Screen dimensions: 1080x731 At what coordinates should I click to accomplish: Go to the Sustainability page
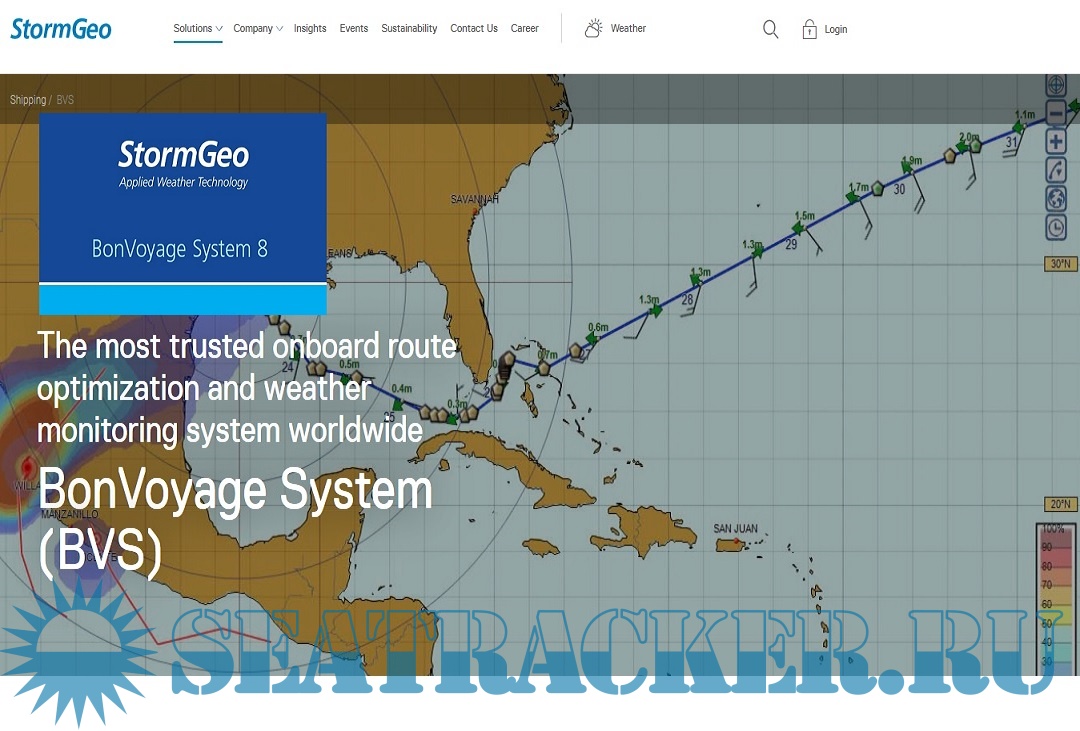point(409,29)
